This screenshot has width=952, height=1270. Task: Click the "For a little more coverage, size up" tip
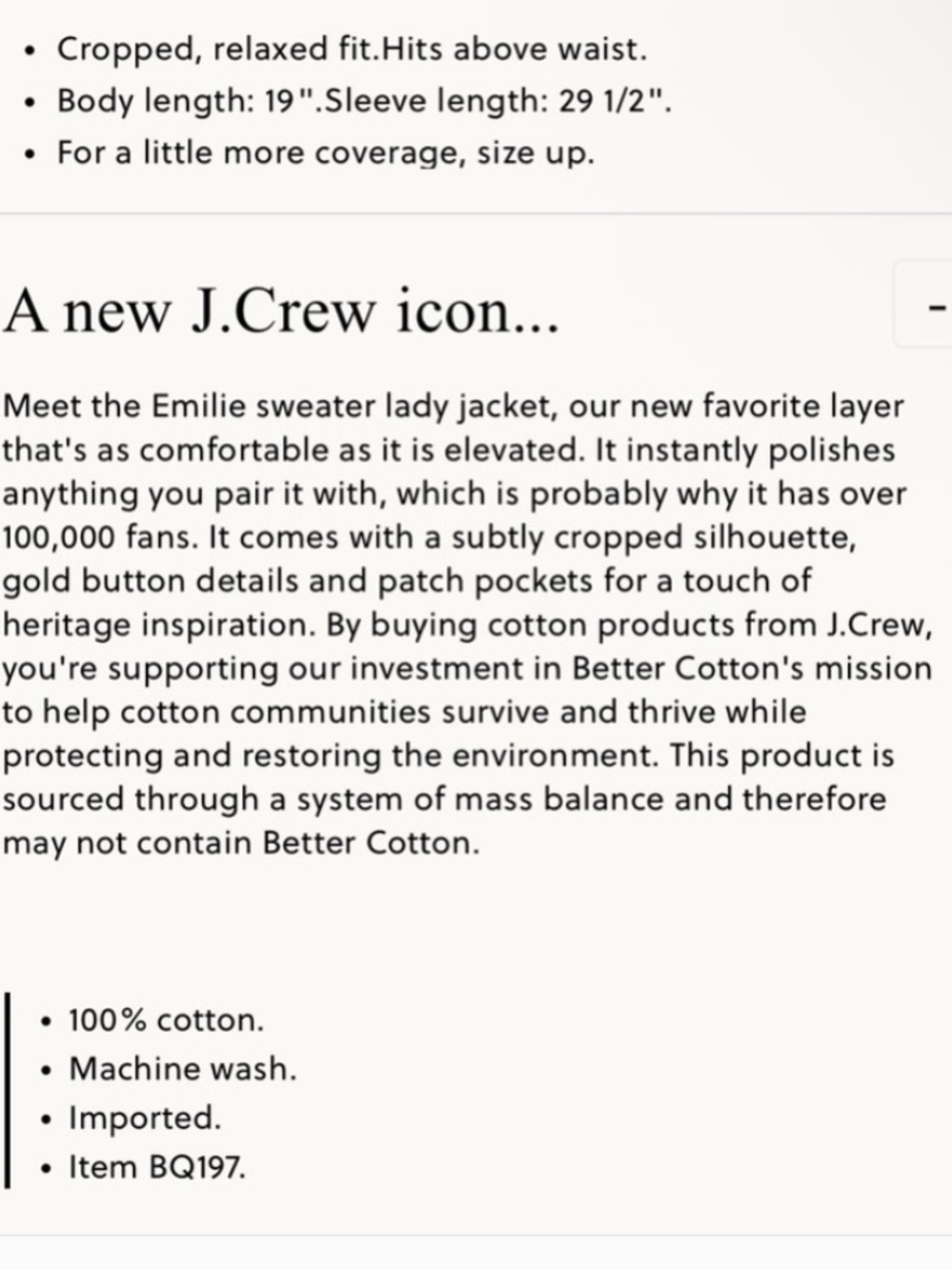pyautogui.click(x=325, y=152)
